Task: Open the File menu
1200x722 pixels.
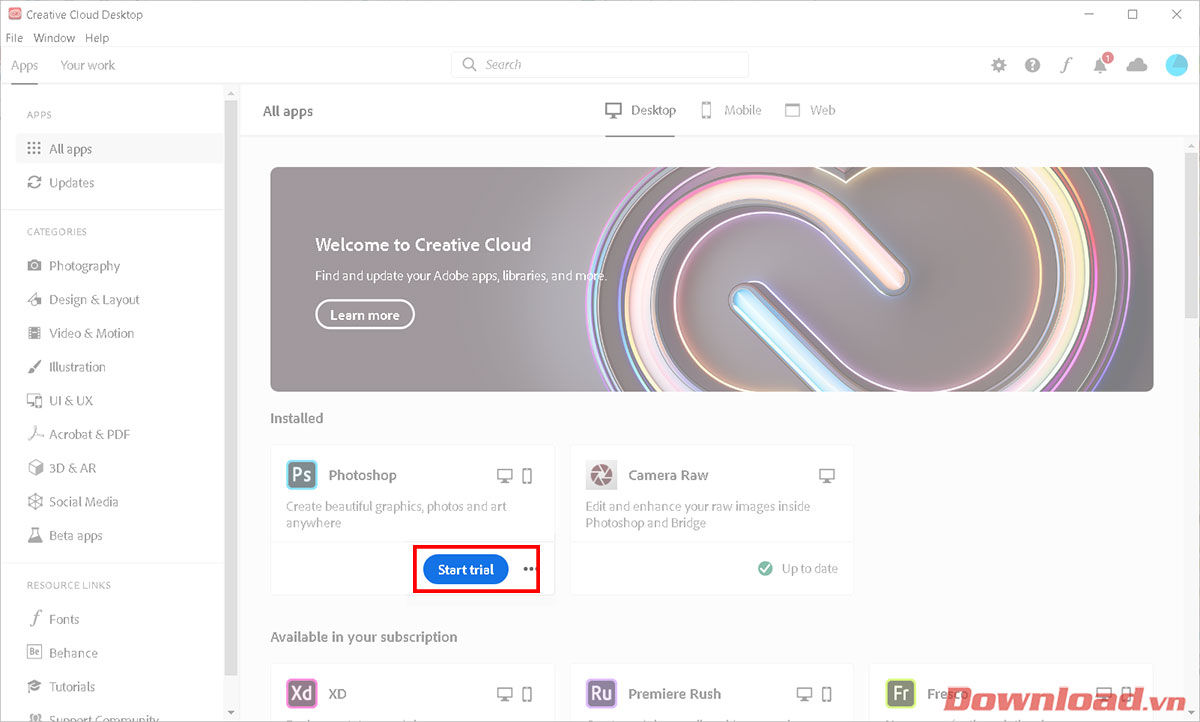Action: pos(14,38)
